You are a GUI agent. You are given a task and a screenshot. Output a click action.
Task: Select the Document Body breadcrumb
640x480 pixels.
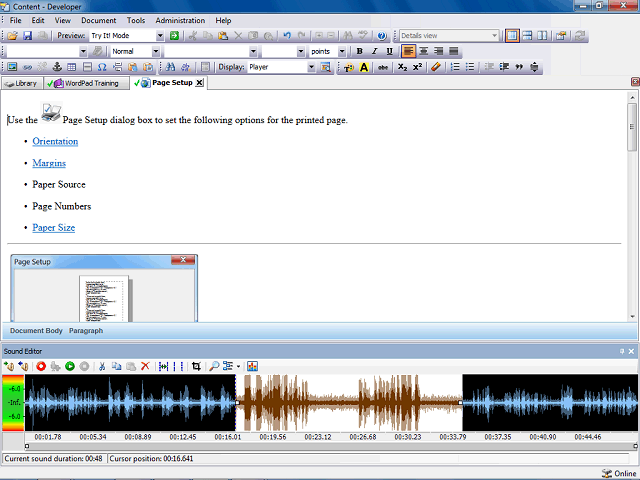(36, 331)
